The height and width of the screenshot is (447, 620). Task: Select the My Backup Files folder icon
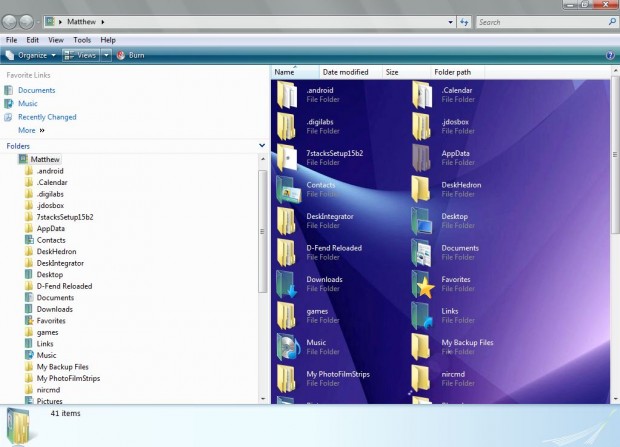(420, 347)
